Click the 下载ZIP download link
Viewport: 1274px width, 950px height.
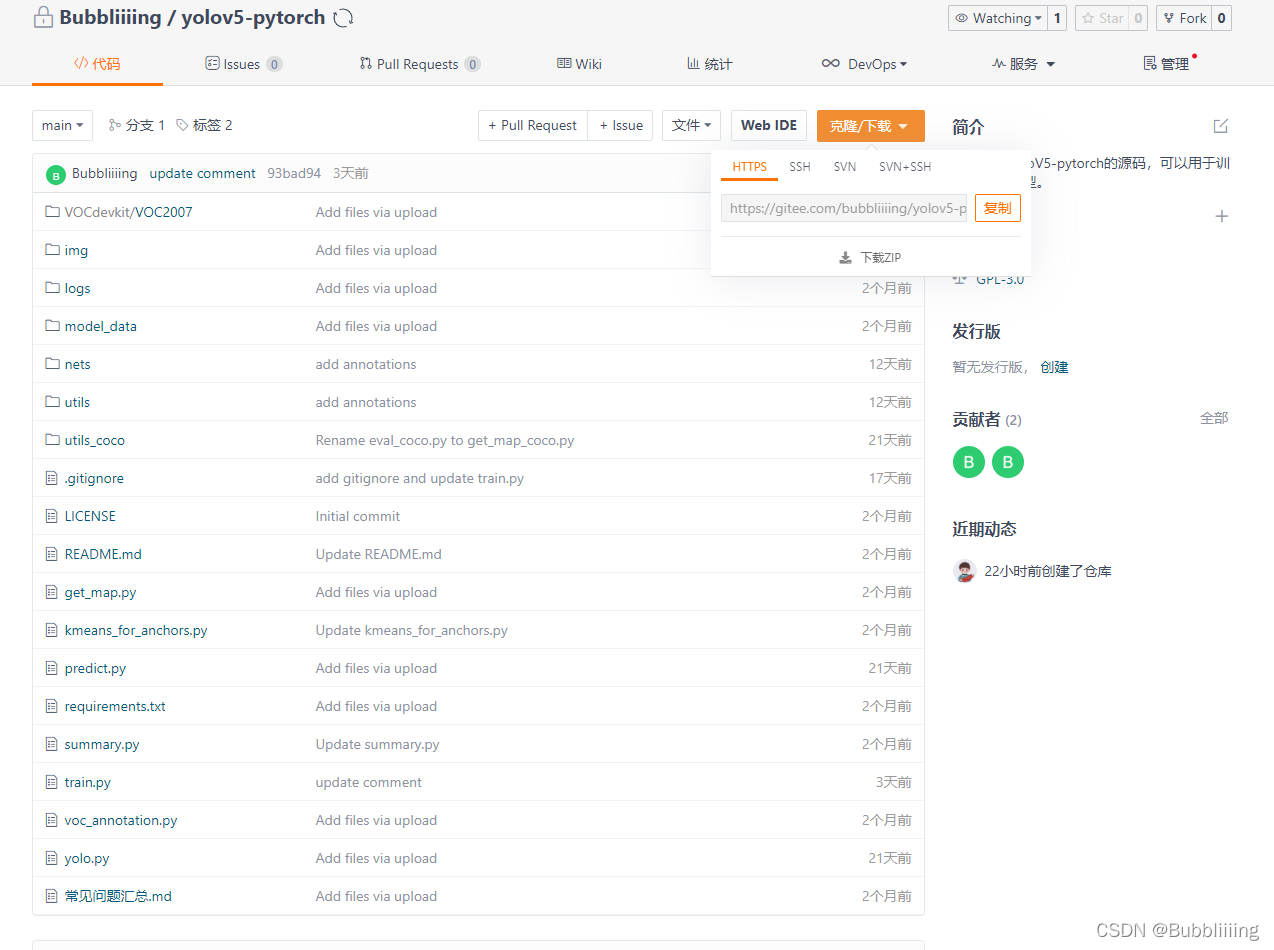(x=870, y=257)
